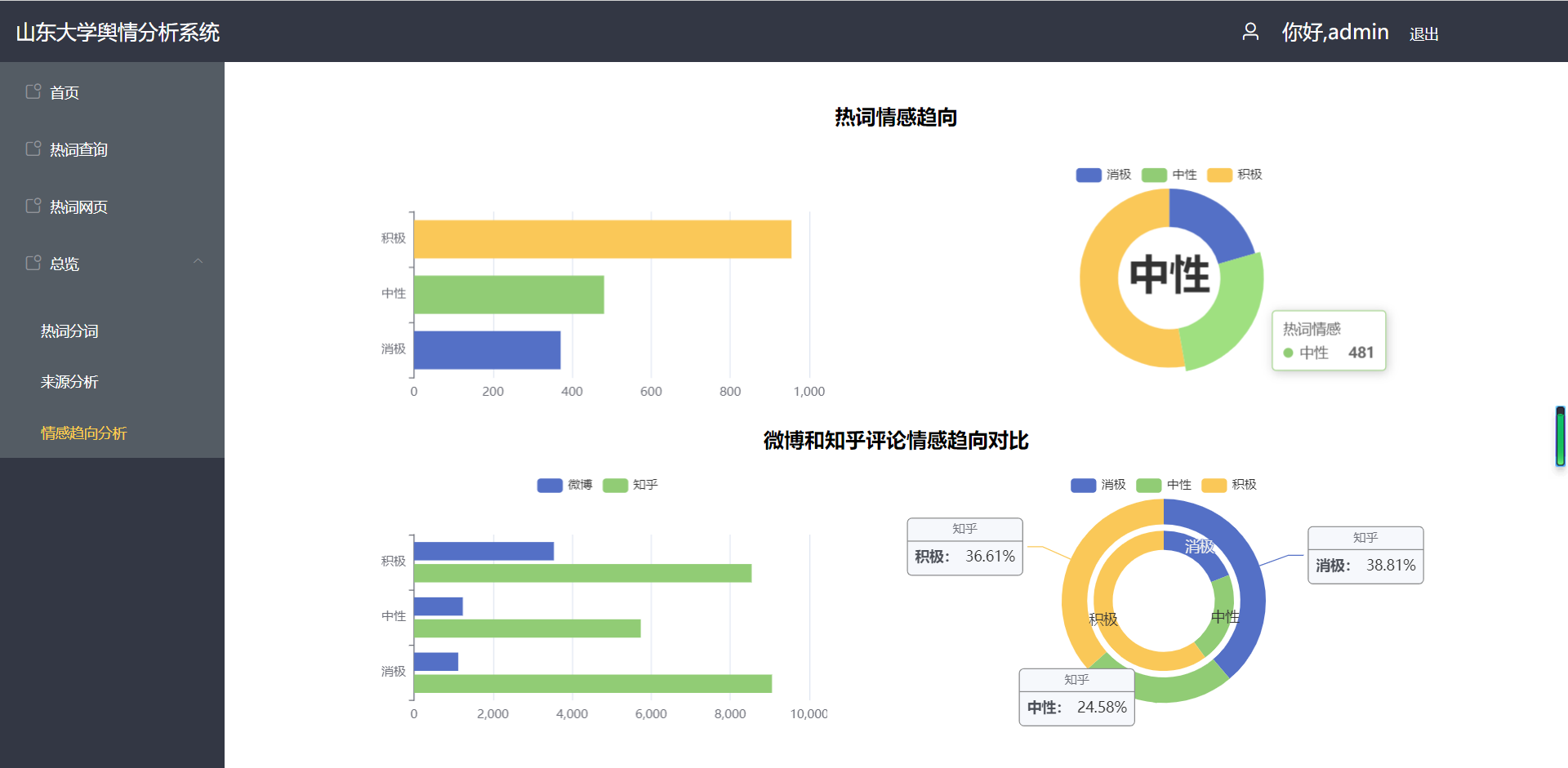Viewport: 1568px width, 768px height.
Task: Open the 热词网页 menu item
Action: [112, 206]
